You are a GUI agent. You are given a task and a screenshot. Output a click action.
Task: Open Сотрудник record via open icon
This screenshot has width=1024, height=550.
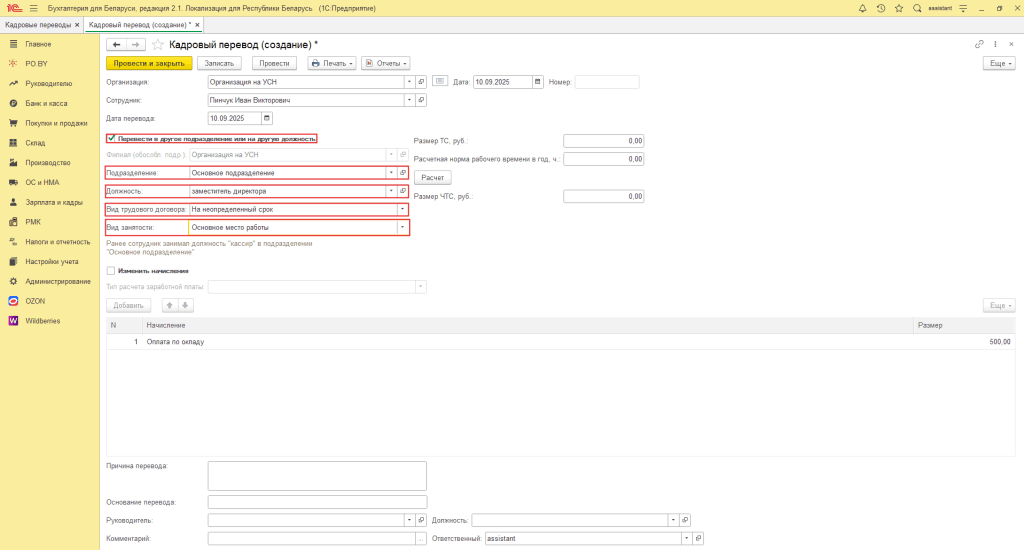[421, 101]
